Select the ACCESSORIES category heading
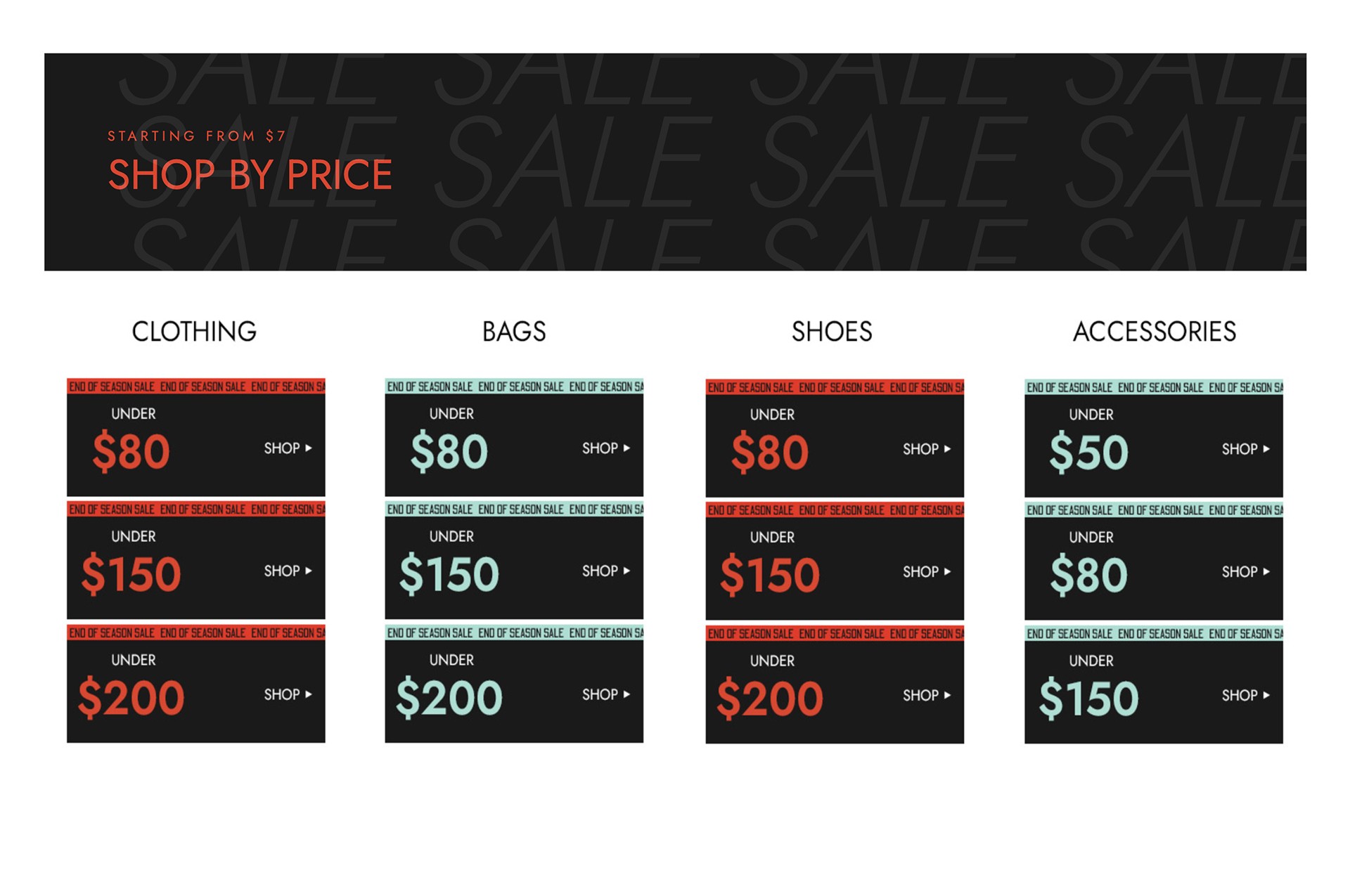1350x896 pixels. (x=1154, y=332)
